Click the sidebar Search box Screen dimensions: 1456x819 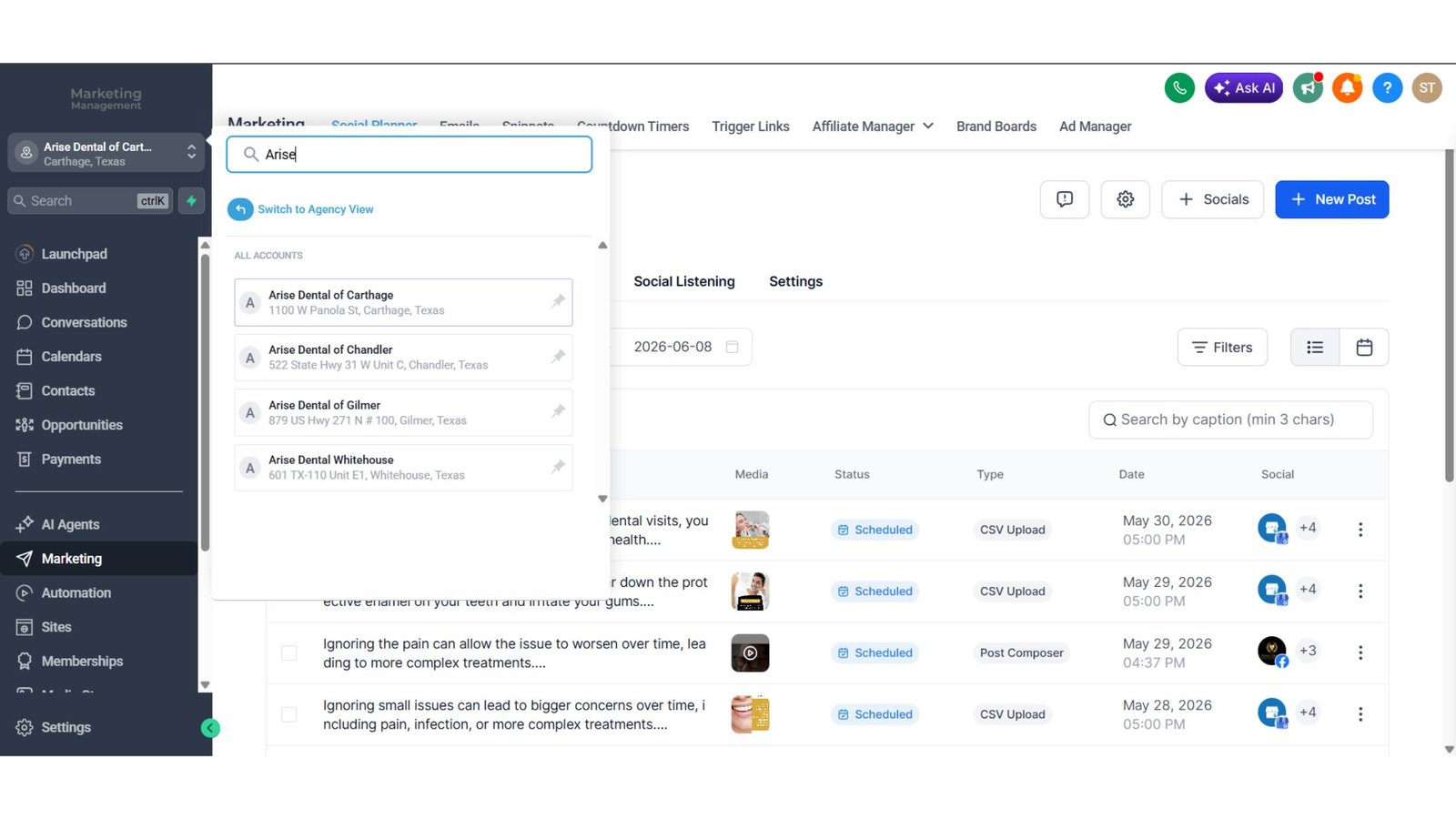[x=90, y=201]
